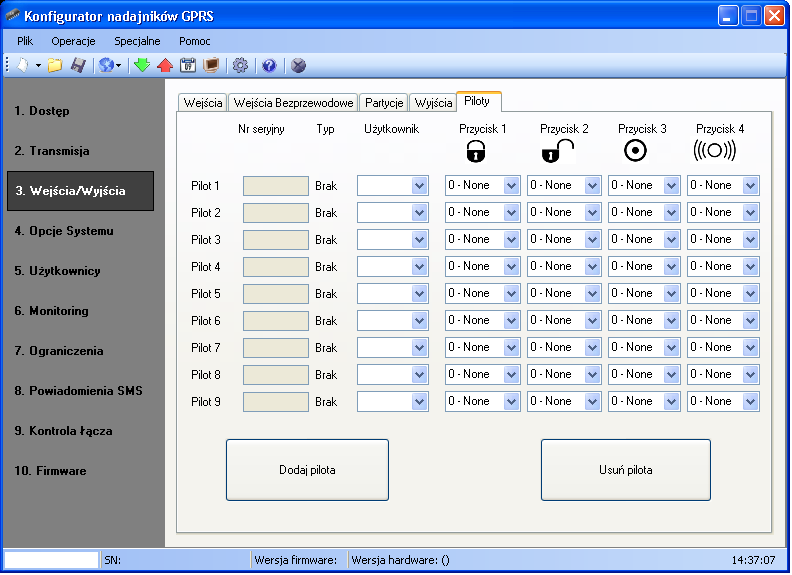Open the Specjalne menu
This screenshot has height=575, width=792.
(x=137, y=41)
